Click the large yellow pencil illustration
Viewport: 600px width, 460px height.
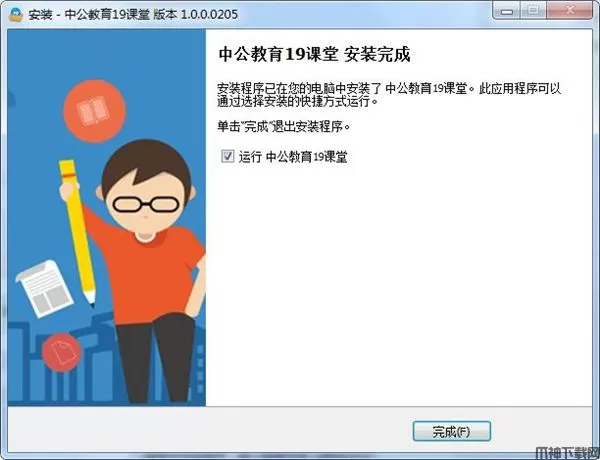click(x=78, y=233)
